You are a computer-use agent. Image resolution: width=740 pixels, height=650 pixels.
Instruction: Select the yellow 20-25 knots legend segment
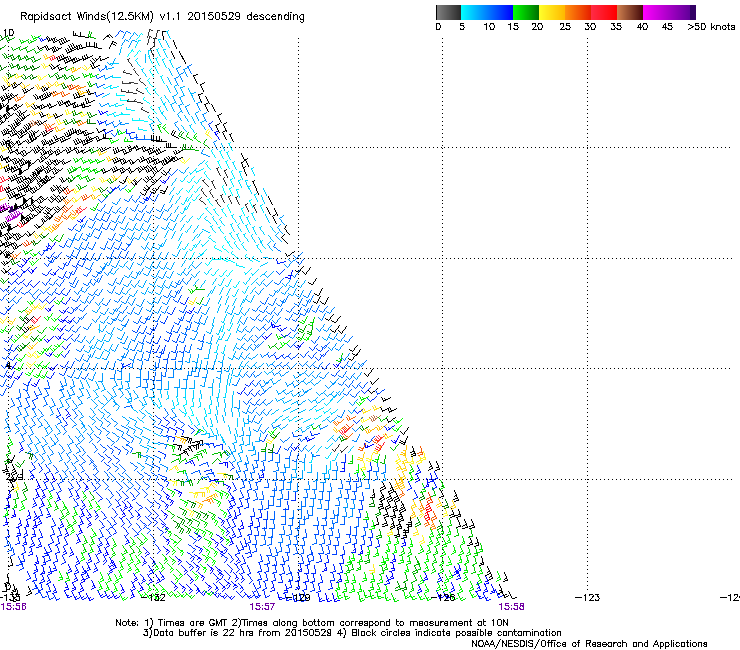(x=552, y=12)
